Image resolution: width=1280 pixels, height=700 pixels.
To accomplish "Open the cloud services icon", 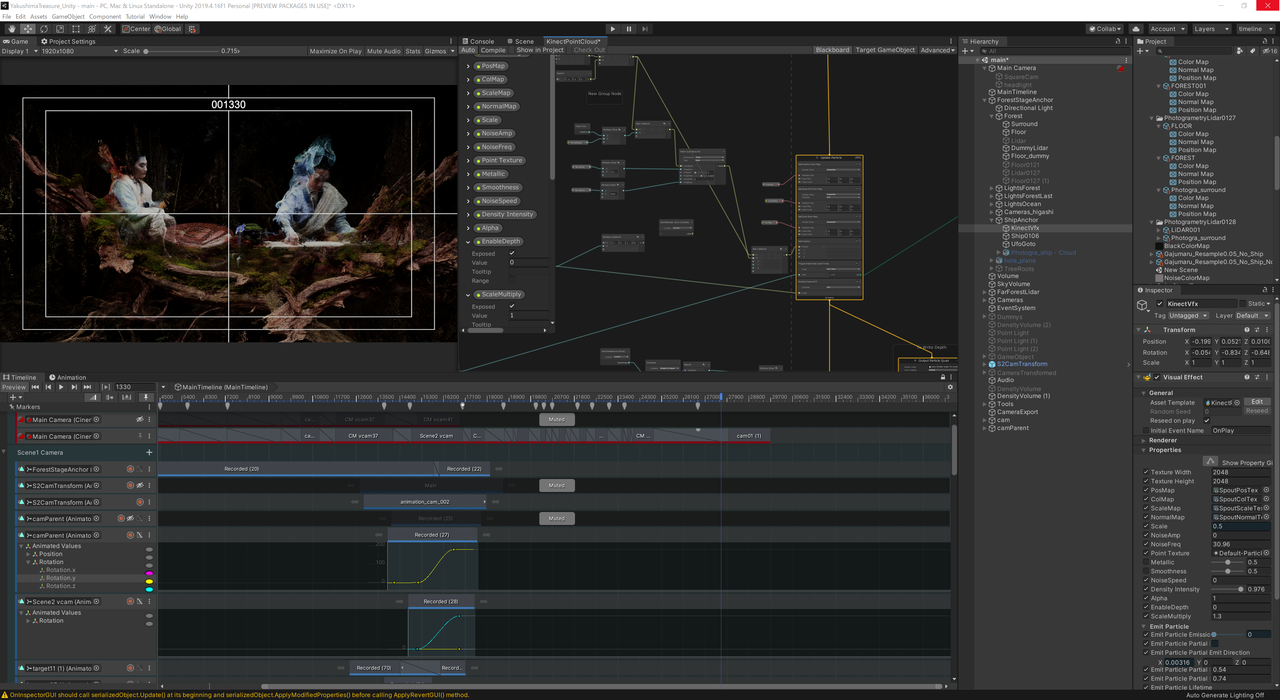I will 1136,29.
